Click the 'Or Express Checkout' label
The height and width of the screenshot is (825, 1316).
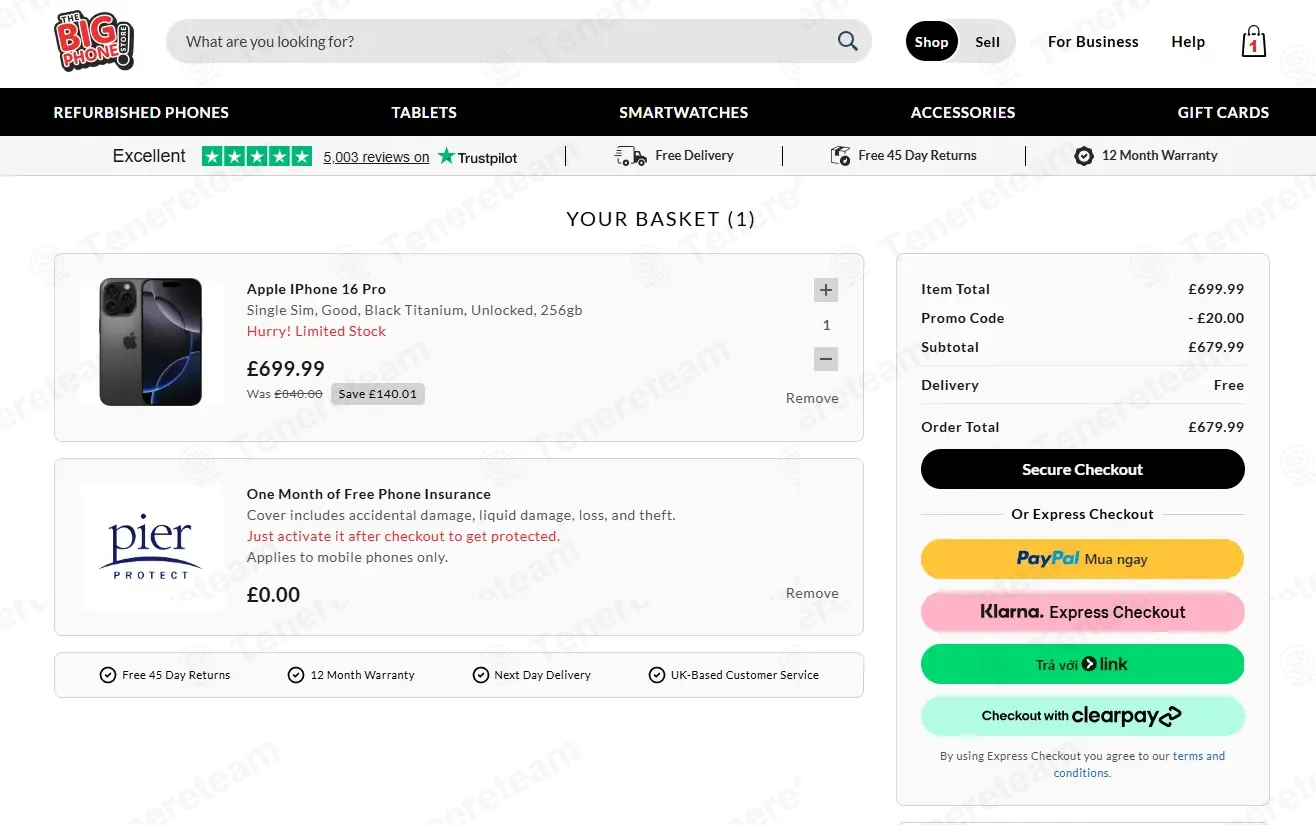[1082, 514]
